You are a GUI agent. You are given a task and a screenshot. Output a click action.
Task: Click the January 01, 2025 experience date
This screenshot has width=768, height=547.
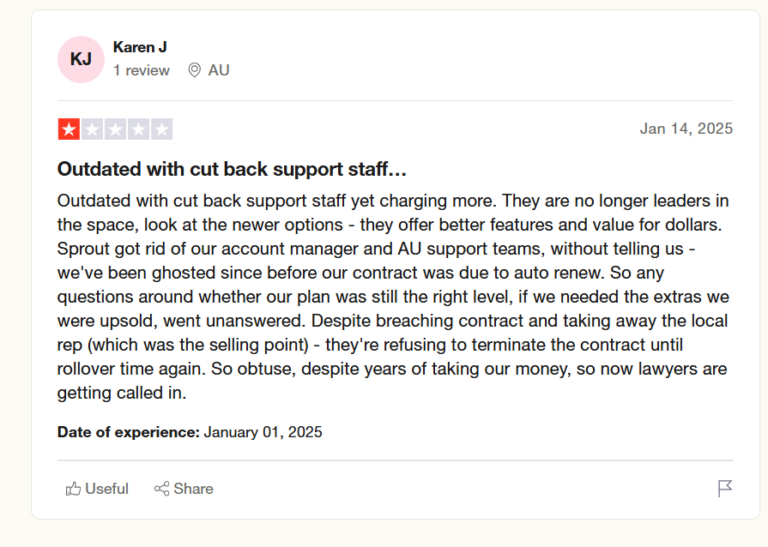coord(263,432)
